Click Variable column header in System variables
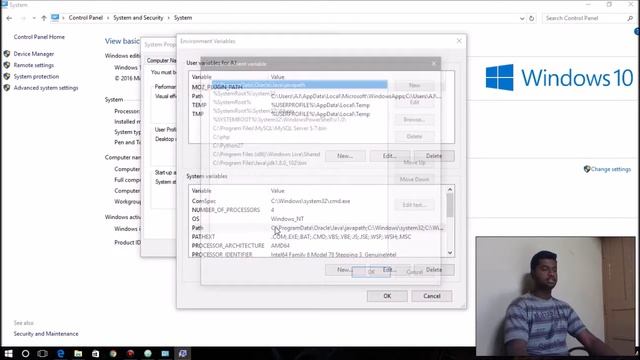Screen dimensions: 640x360 click(x=229, y=191)
